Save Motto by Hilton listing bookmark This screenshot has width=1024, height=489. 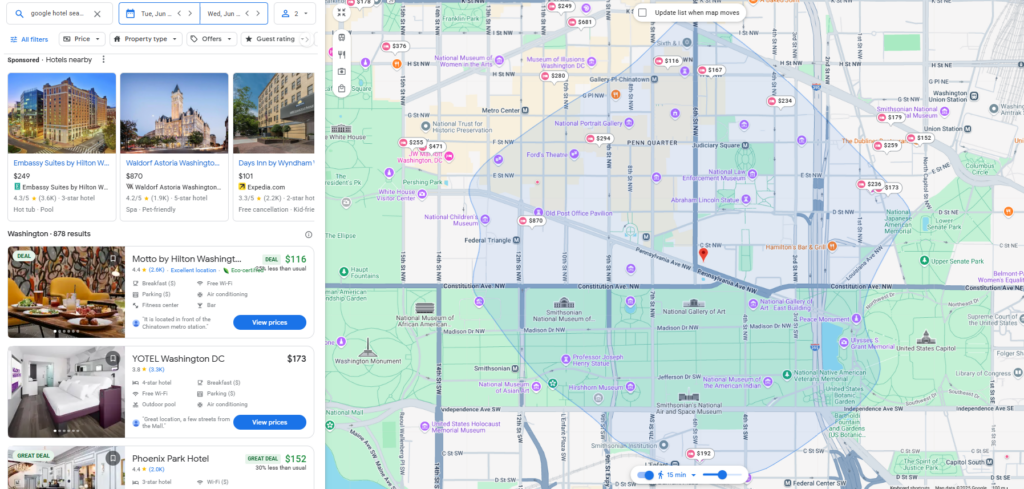tap(113, 259)
